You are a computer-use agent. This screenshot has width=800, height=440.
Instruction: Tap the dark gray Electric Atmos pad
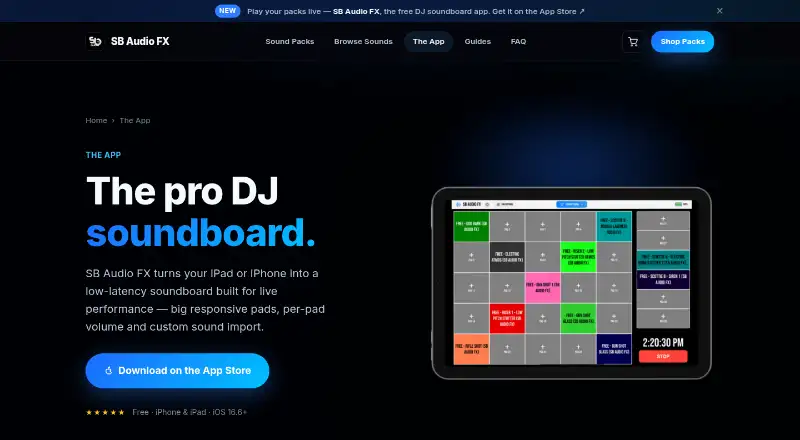tap(507, 257)
